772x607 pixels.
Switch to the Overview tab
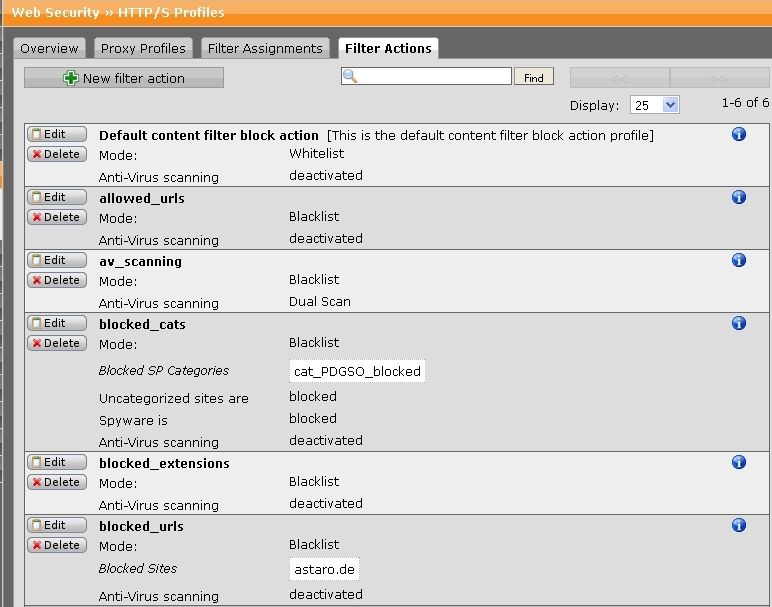pos(49,48)
